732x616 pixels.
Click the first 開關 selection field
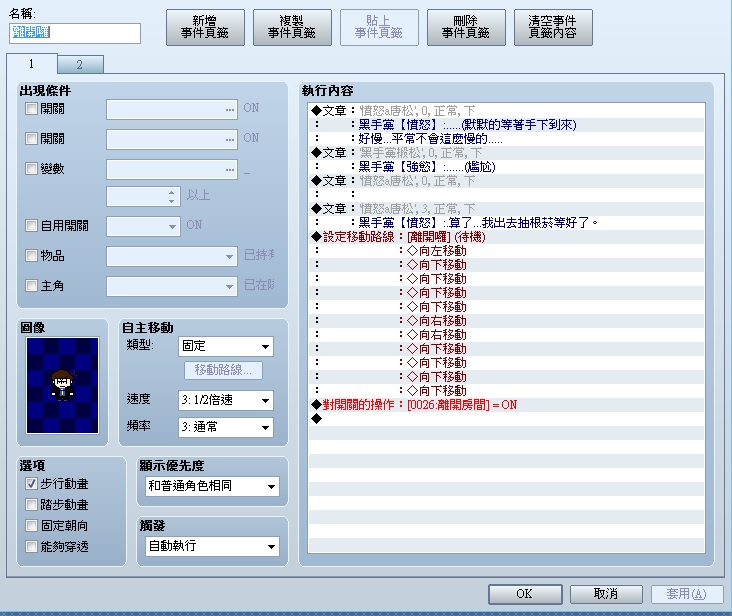pos(172,110)
